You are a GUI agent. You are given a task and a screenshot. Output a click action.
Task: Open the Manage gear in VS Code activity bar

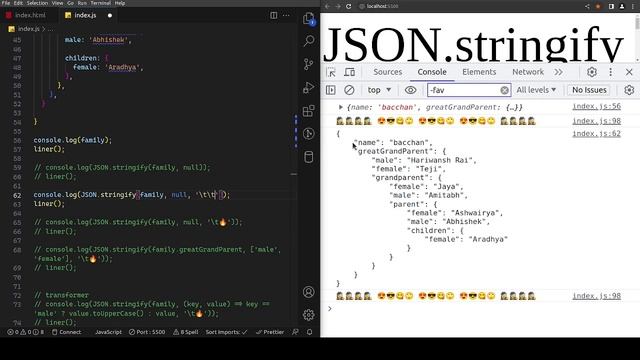(x=309, y=315)
